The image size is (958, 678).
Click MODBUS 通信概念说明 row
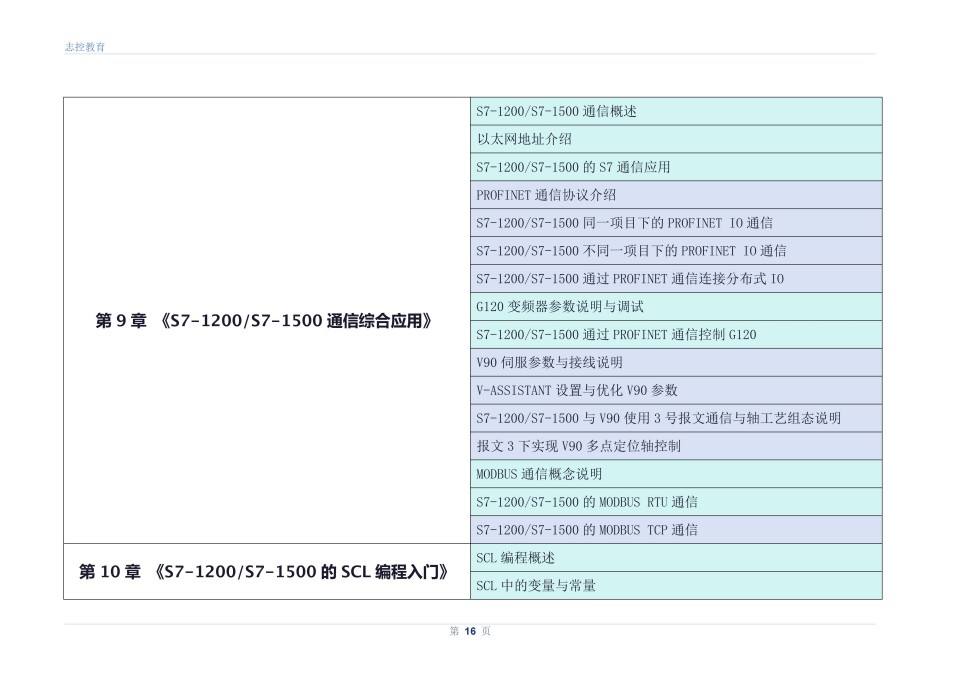[x=676, y=474]
